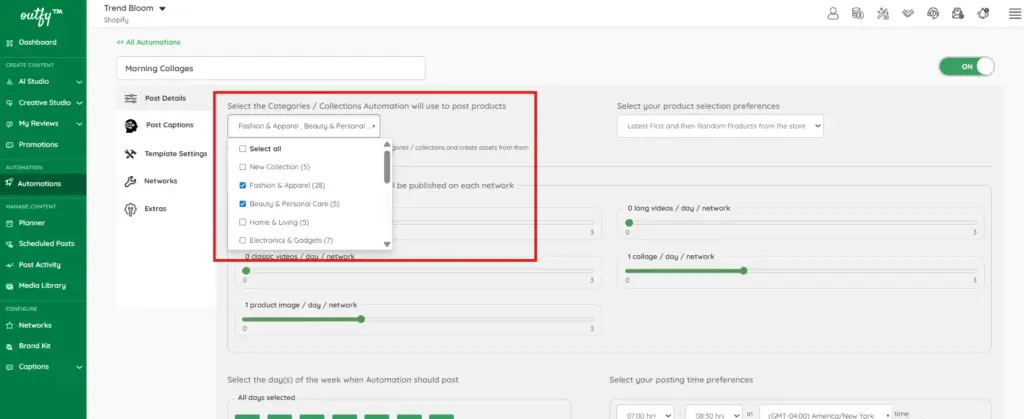Image resolution: width=1024 pixels, height=419 pixels.
Task: Open Planner in the sidebar
Action: pos(32,223)
